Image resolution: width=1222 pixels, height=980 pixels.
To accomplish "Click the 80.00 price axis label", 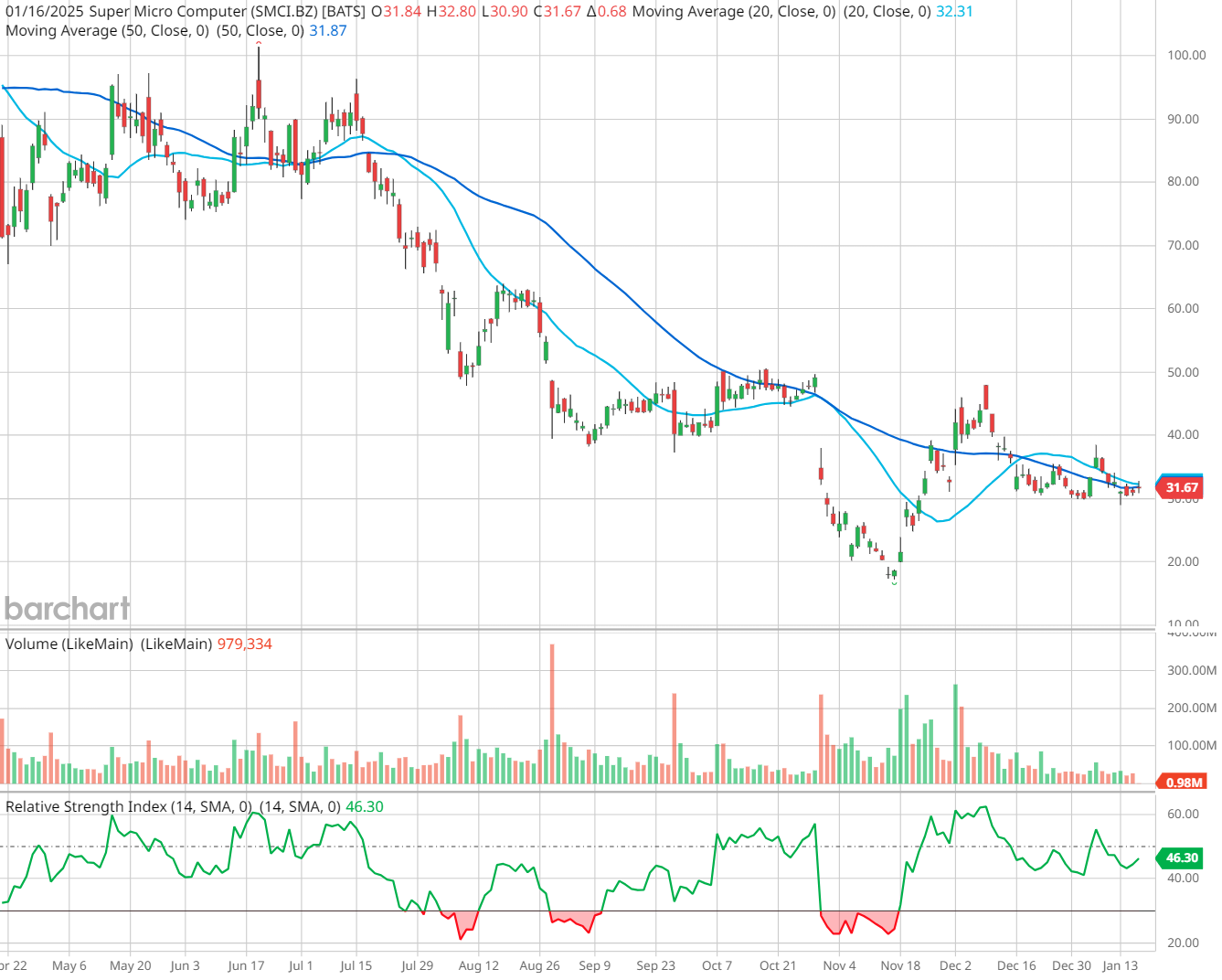I will coord(1183,181).
